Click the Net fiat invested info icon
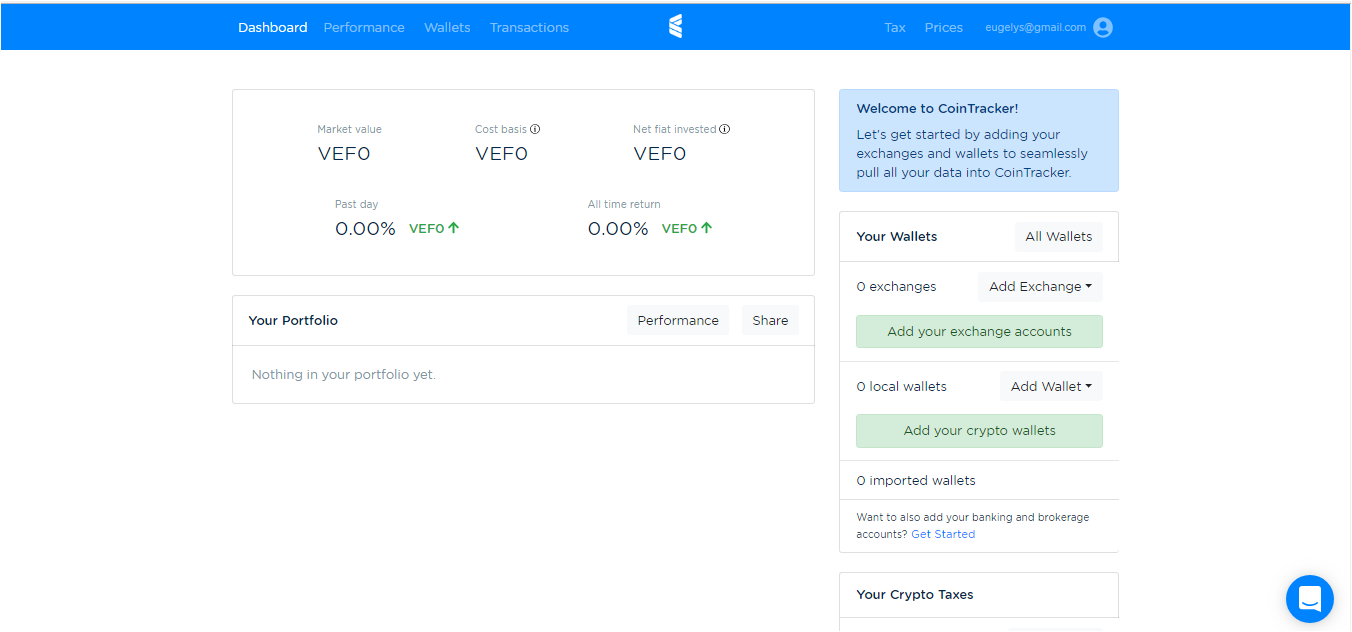This screenshot has width=1352, height=632. (x=725, y=129)
